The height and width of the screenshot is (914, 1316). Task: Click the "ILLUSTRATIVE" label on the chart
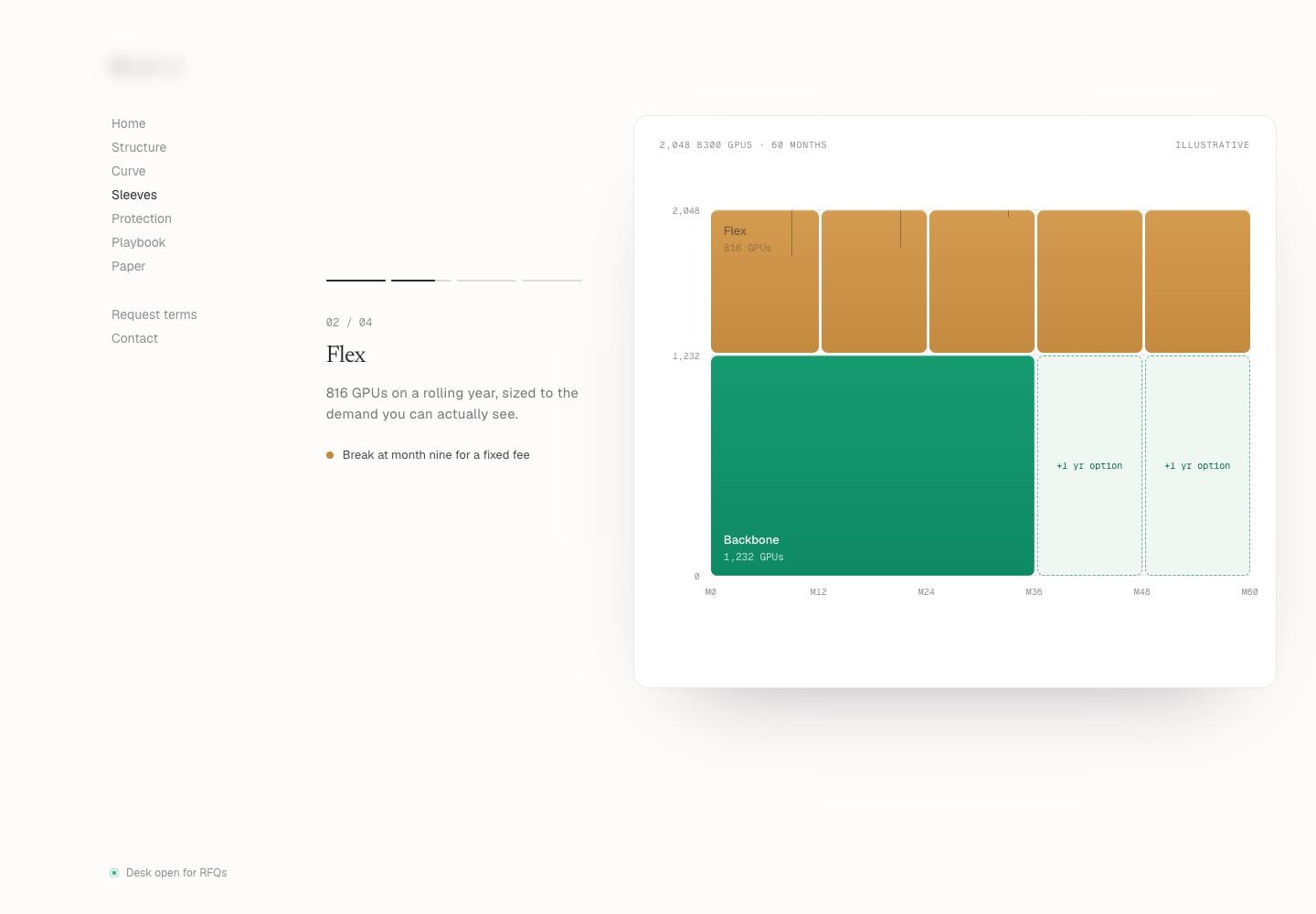1213,145
